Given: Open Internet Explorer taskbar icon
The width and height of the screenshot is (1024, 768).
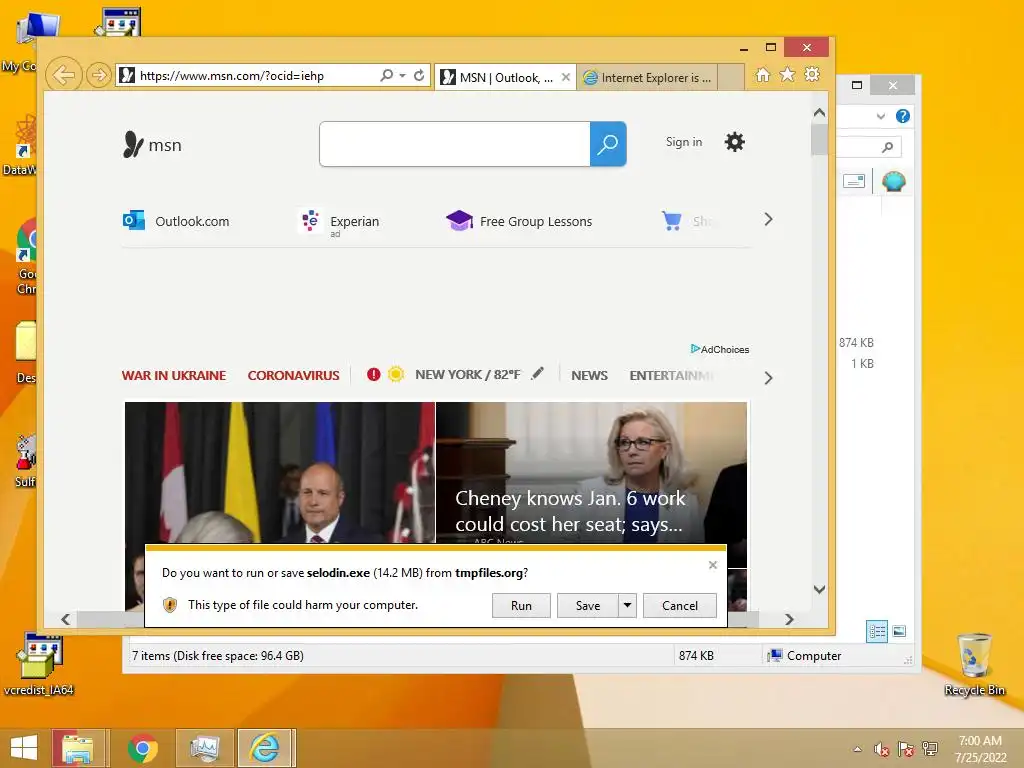Looking at the screenshot, I should coord(266,748).
